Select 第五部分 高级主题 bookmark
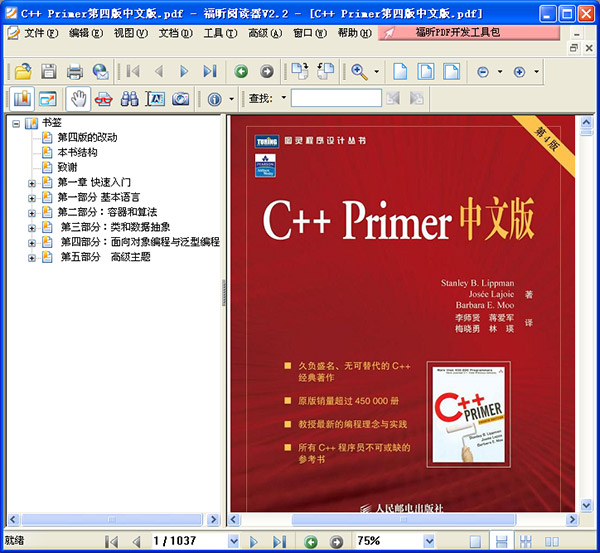Viewport: 600px width, 553px height. pyautogui.click(x=105, y=257)
